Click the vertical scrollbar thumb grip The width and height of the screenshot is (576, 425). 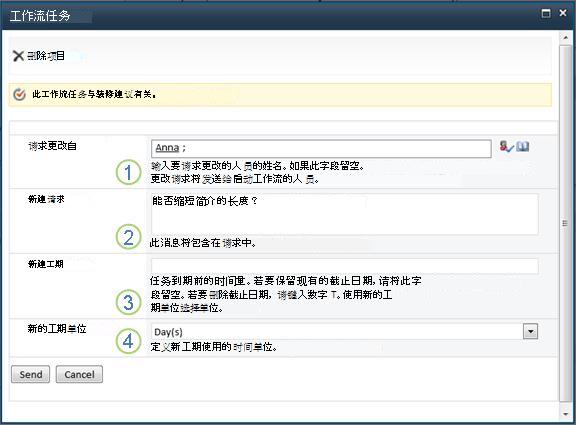(x=565, y=223)
